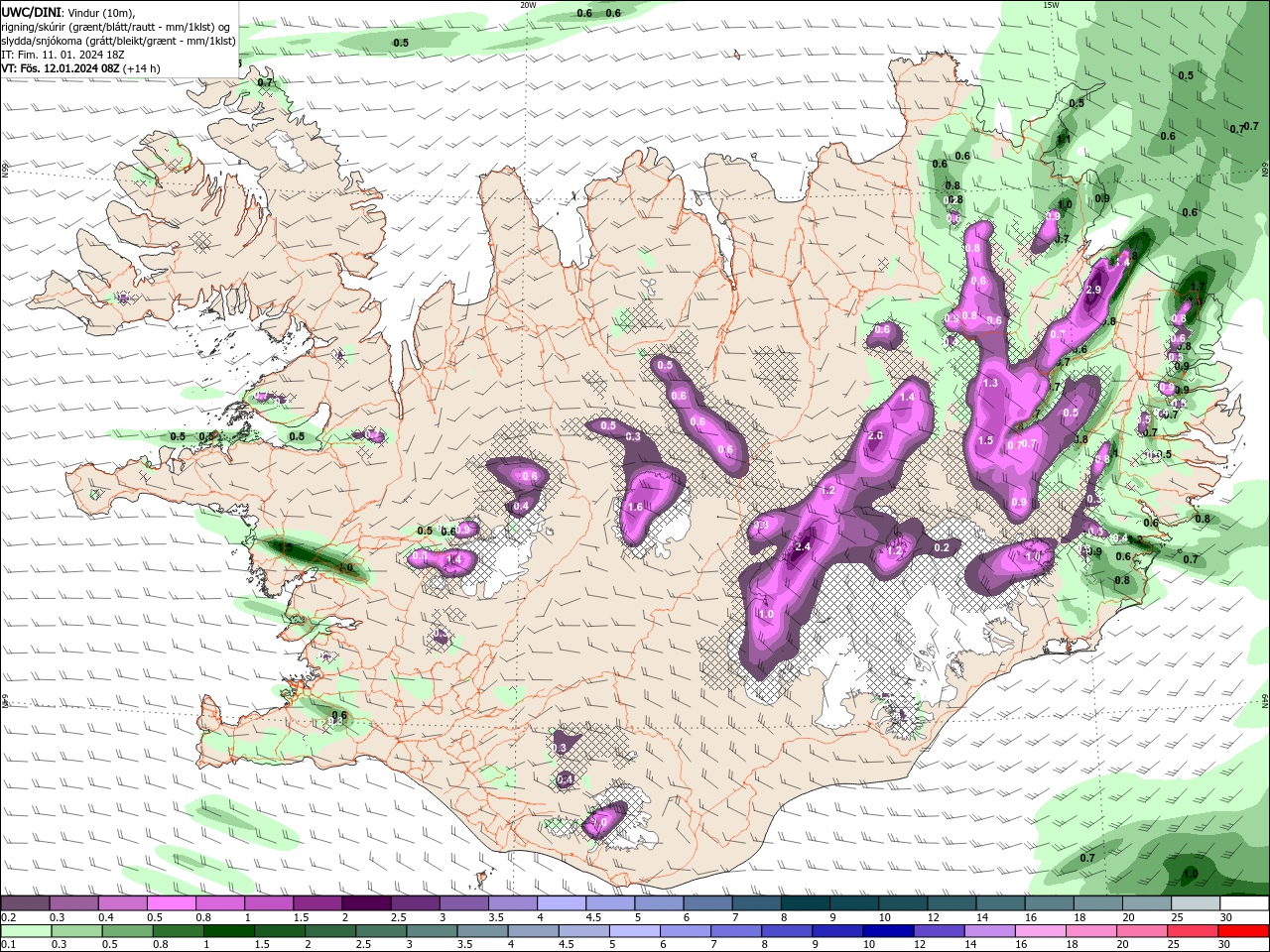The height and width of the screenshot is (952, 1270).
Task: Click the UWC/DINI title label
Action: 30,11
